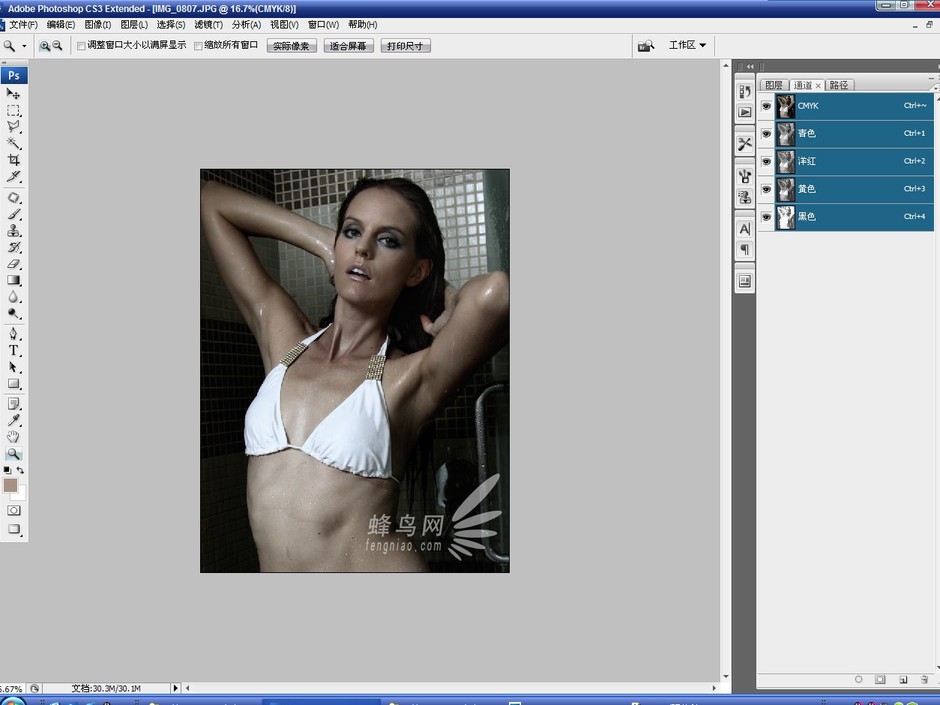Hide the 洋红 channel
Image resolution: width=940 pixels, height=705 pixels.
766,161
